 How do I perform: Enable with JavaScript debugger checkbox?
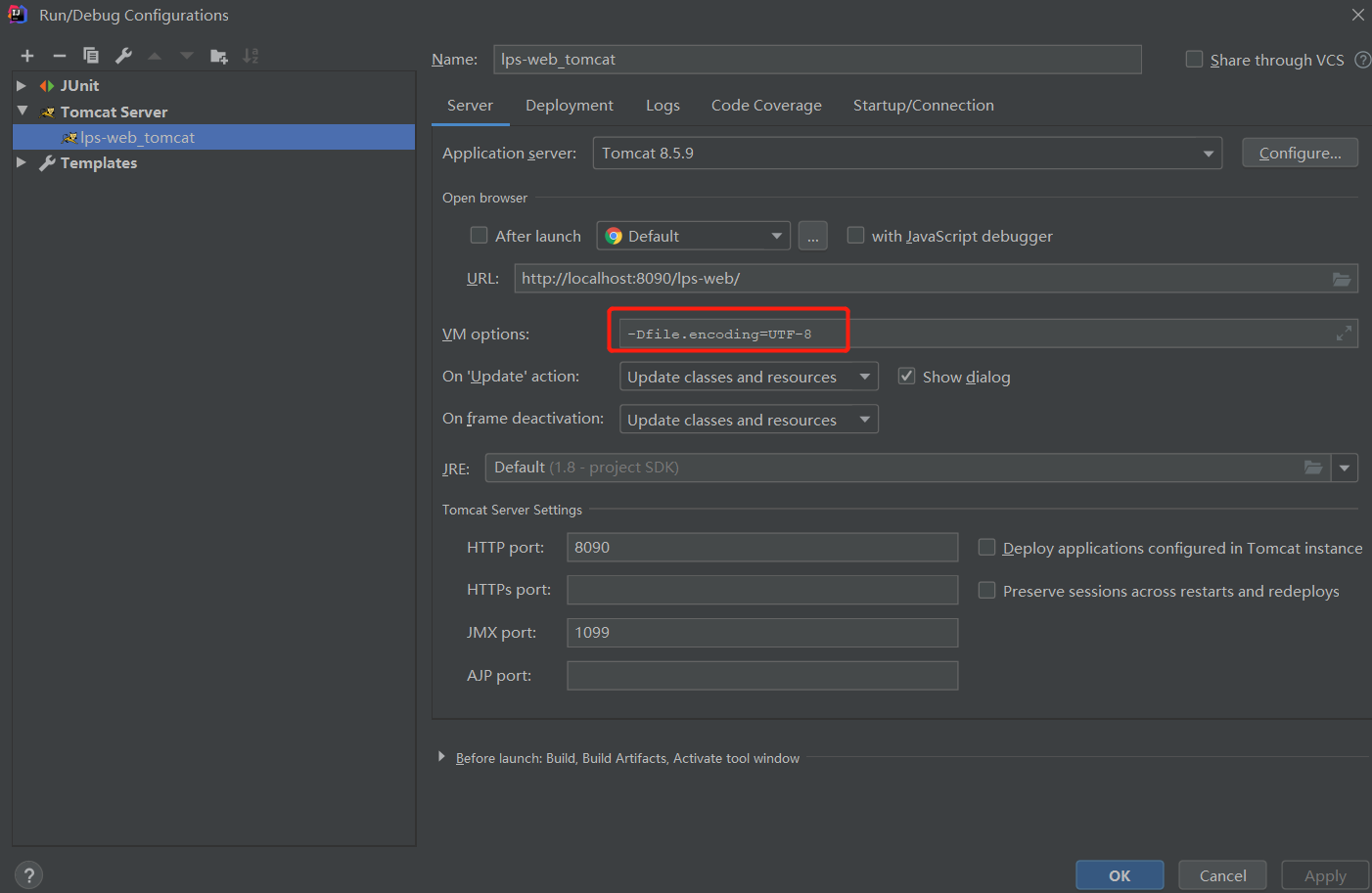[x=855, y=236]
